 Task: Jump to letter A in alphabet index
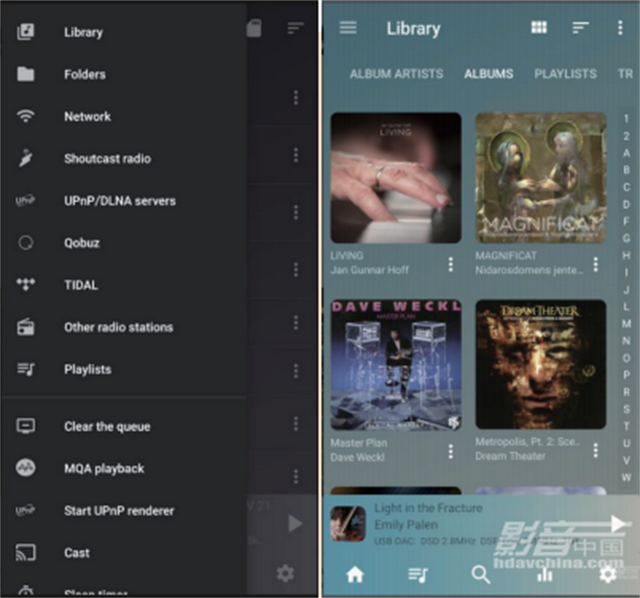tap(626, 153)
